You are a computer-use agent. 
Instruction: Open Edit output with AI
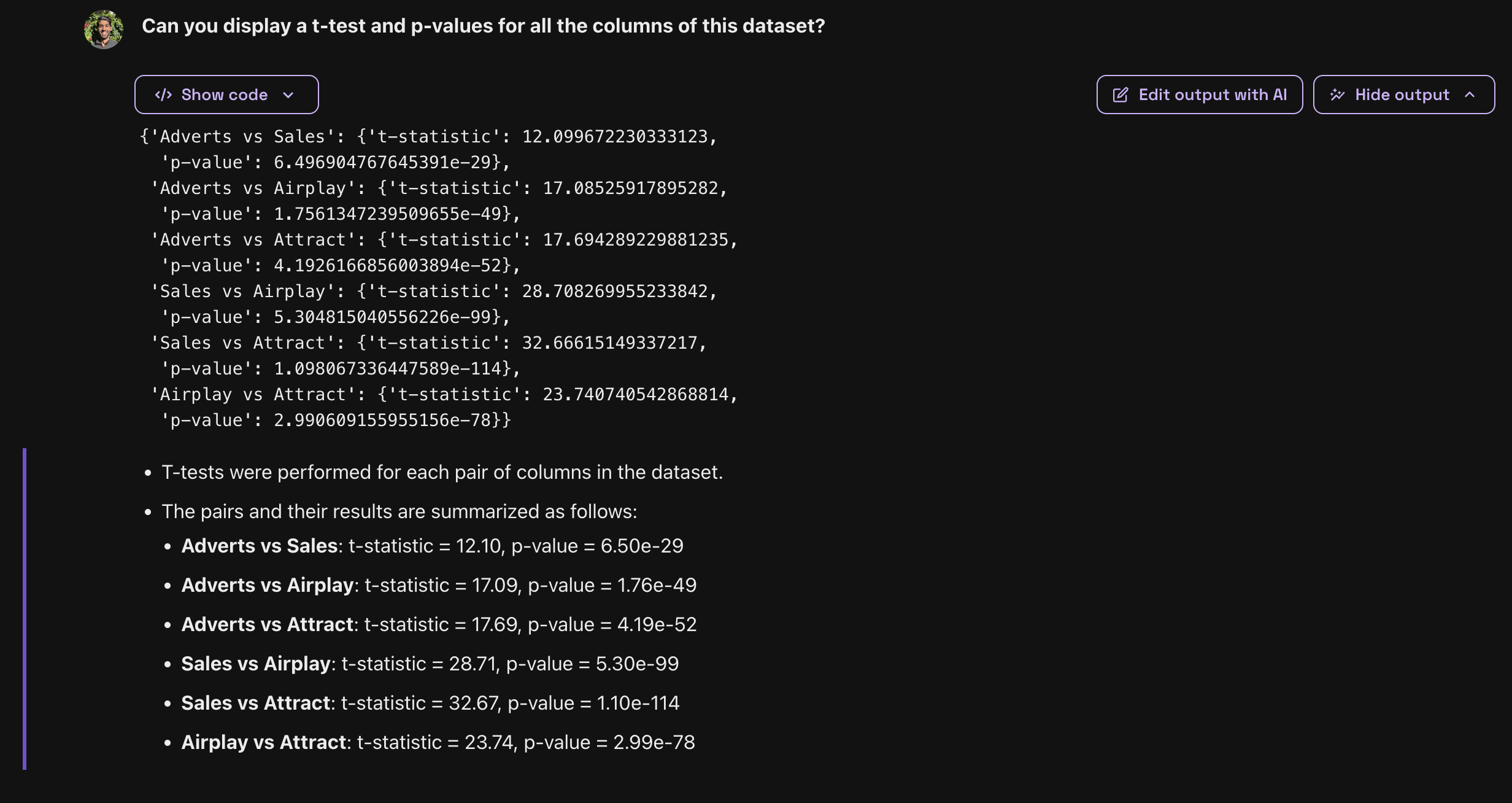1200,95
